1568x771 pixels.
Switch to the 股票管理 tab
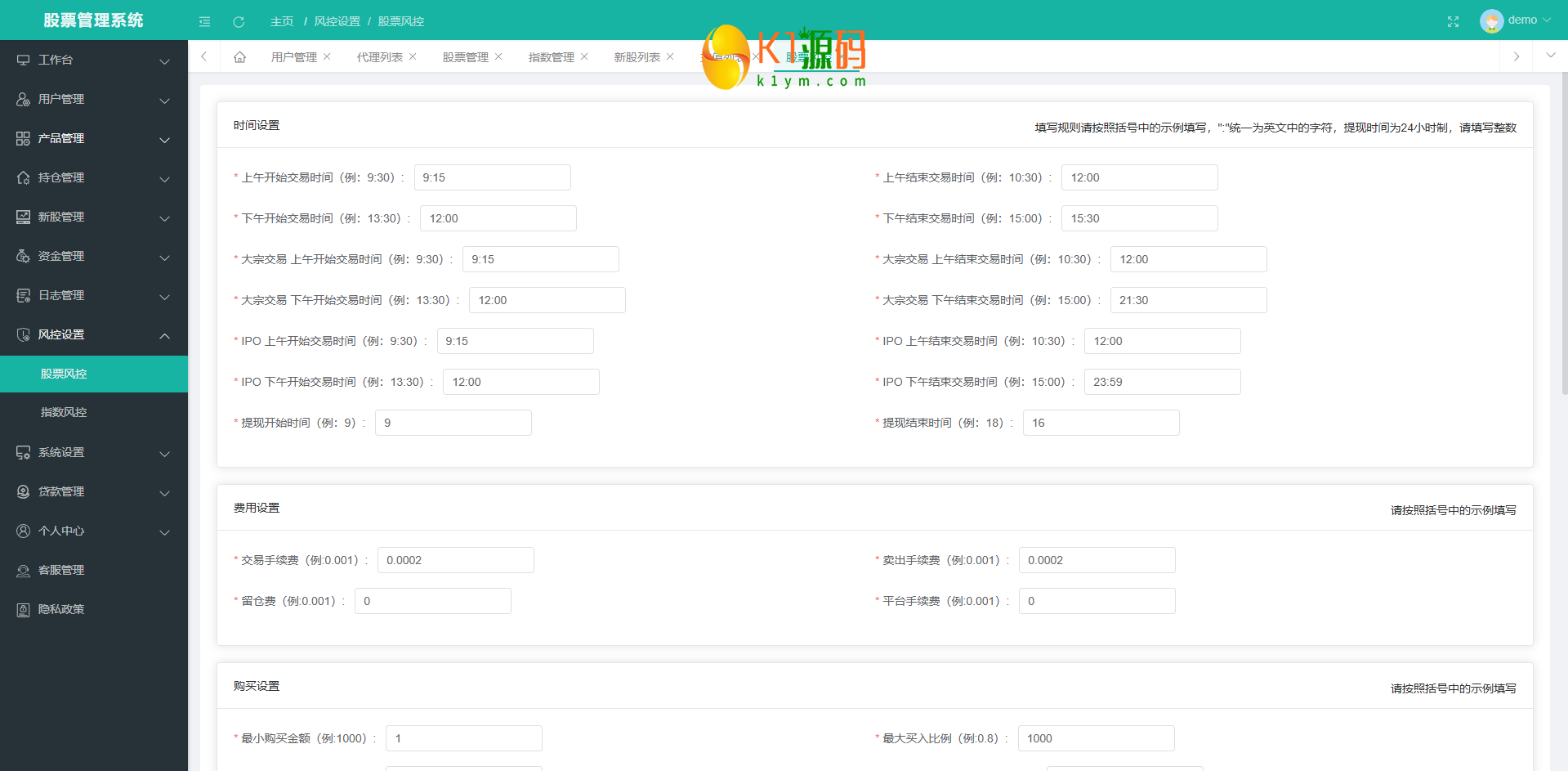click(465, 57)
